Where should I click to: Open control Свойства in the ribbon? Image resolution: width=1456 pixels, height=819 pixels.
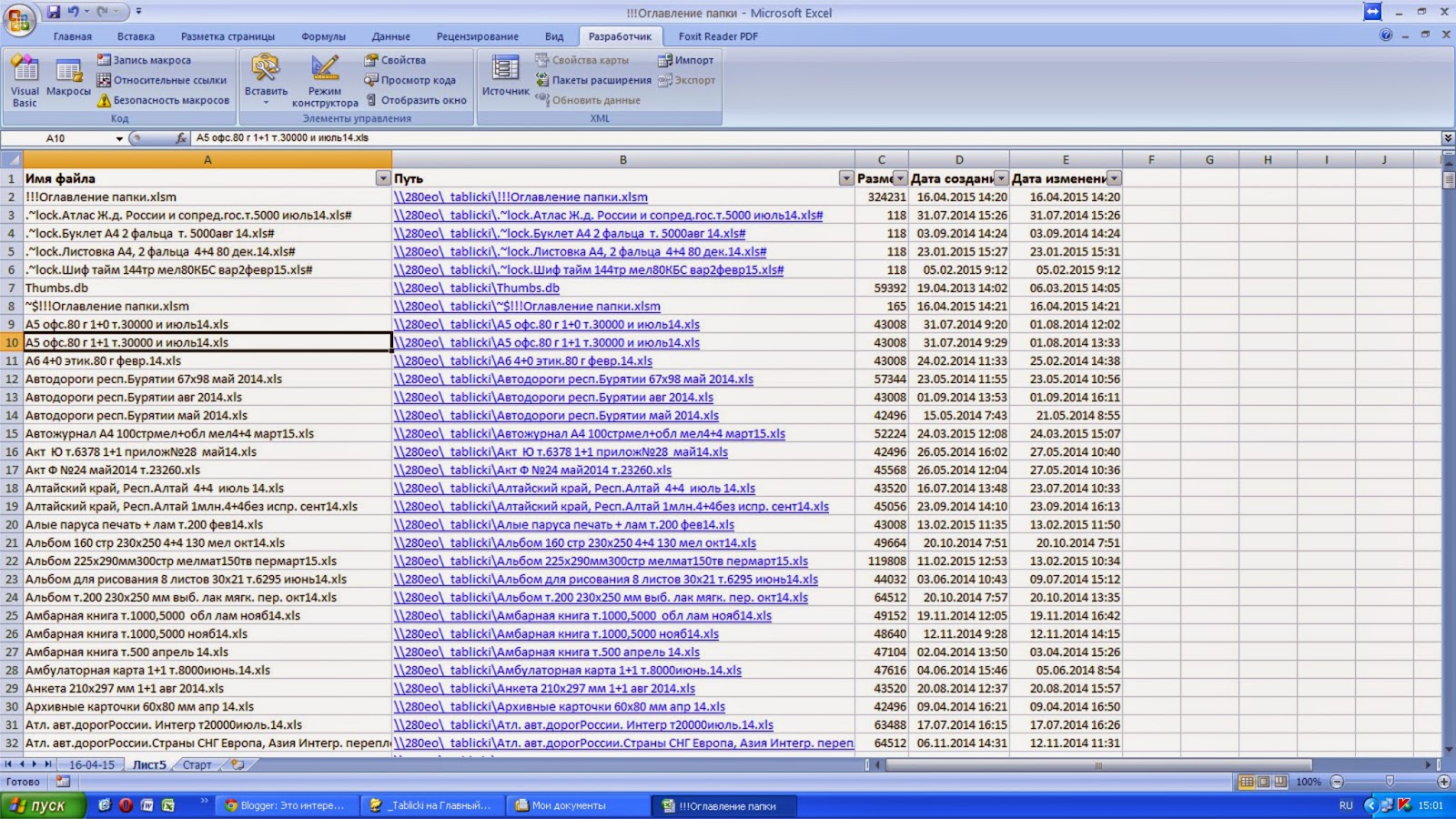395,60
